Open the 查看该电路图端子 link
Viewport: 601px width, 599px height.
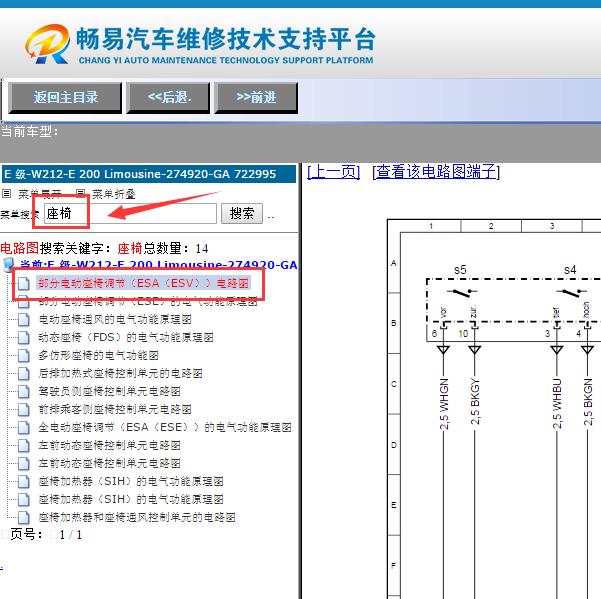point(436,172)
